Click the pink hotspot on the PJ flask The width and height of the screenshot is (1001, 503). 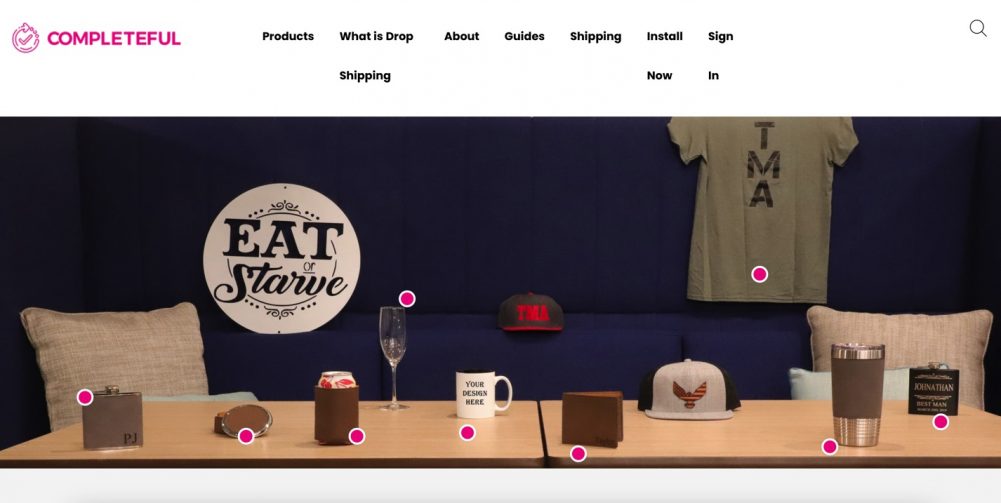[x=85, y=397]
